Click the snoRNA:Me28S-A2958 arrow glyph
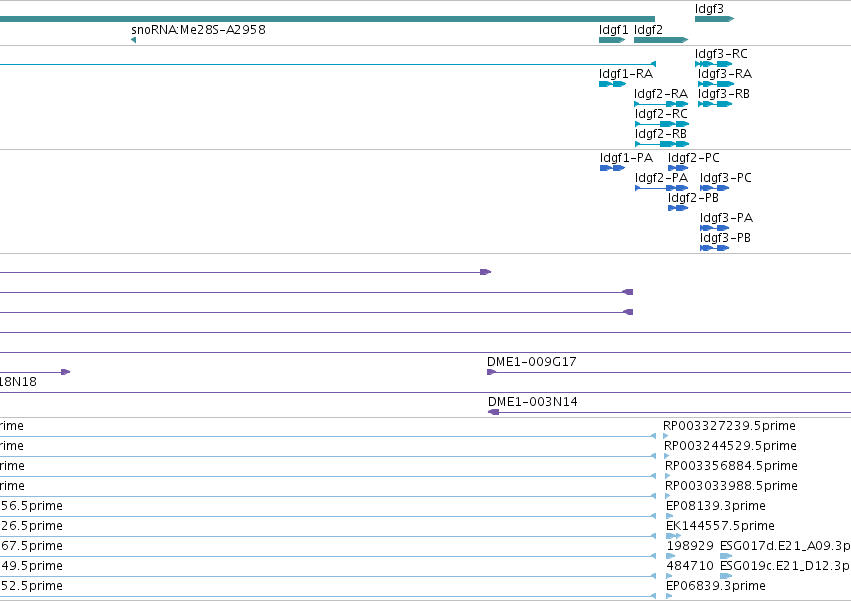The height and width of the screenshot is (601, 851). click(134, 40)
